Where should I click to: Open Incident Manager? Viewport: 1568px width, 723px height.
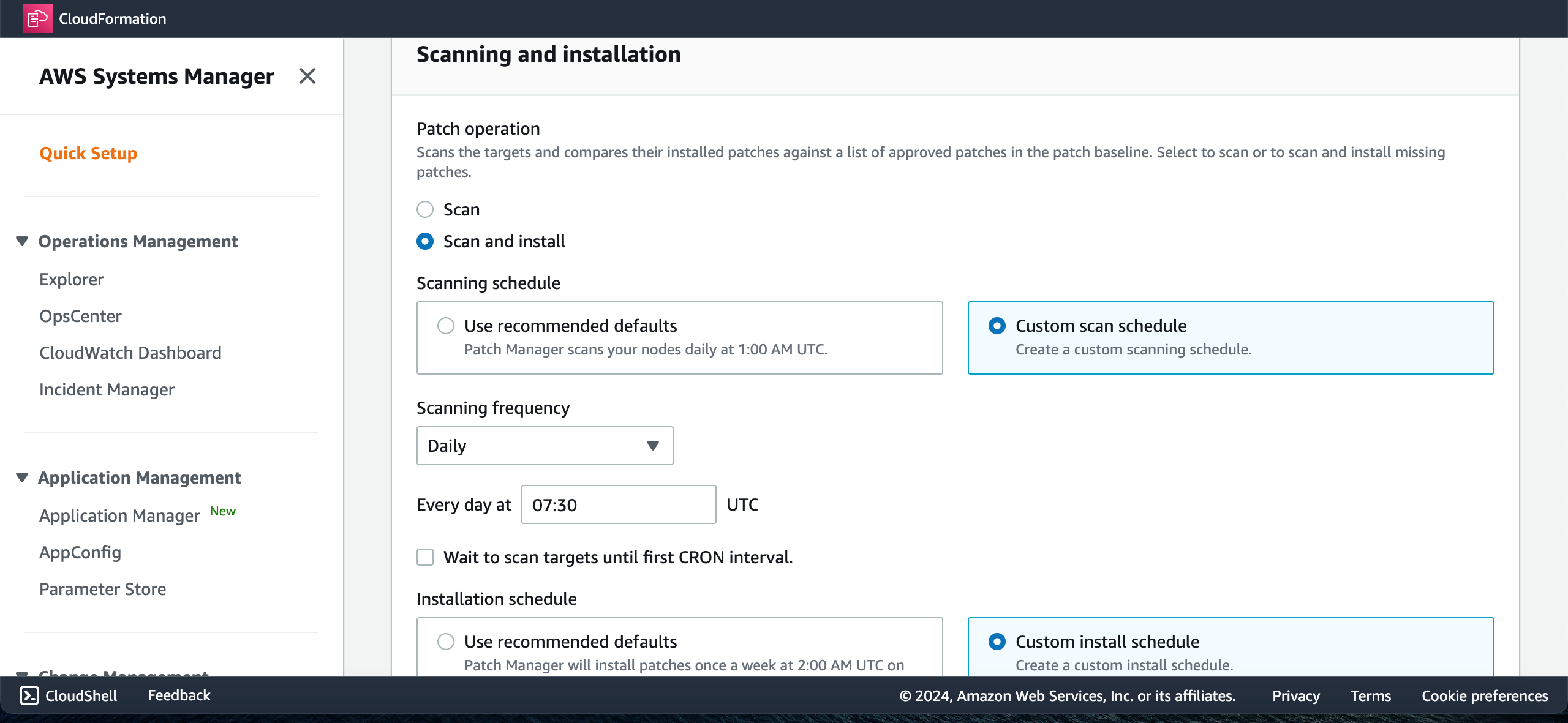[107, 389]
